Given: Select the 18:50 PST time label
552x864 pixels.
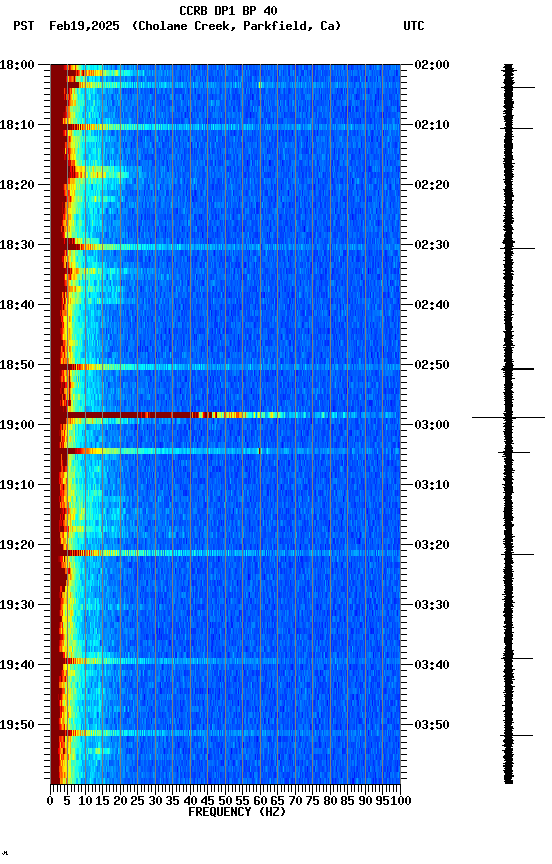Looking at the screenshot, I should tap(17, 365).
